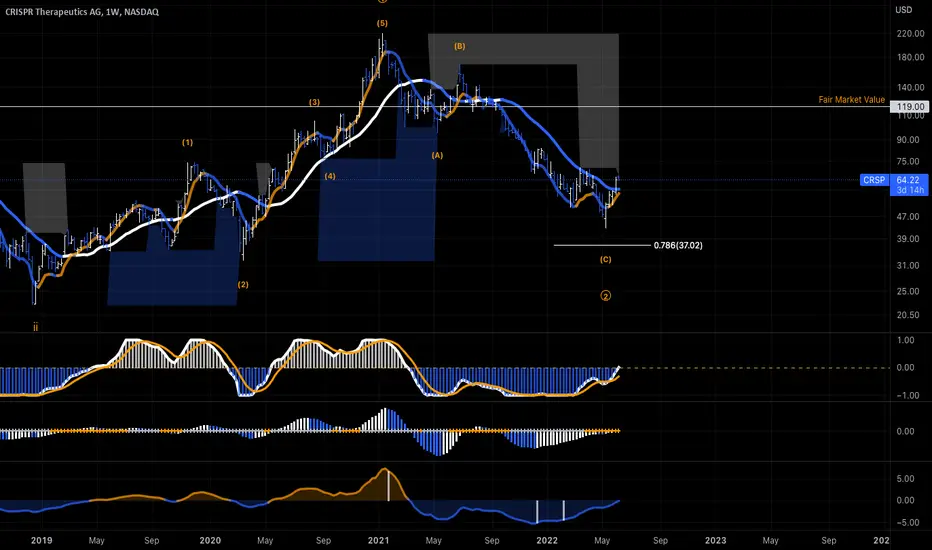Click the Sep label preceding 2023
The image size is (932, 550).
(660, 540)
